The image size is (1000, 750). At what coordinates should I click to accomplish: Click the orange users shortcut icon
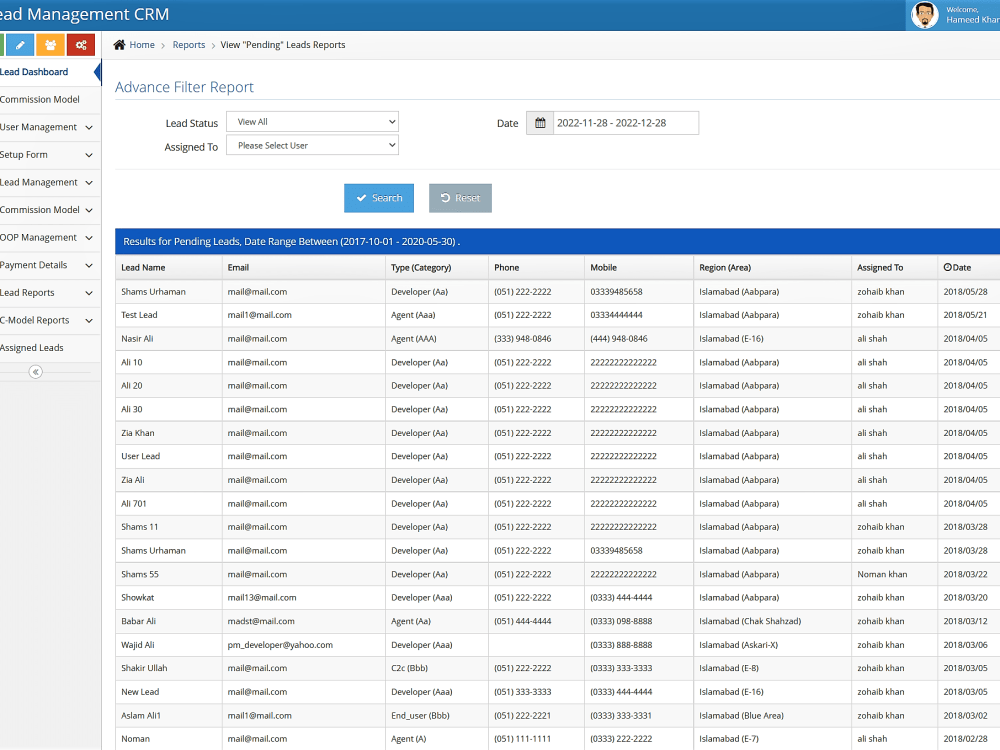(50, 45)
